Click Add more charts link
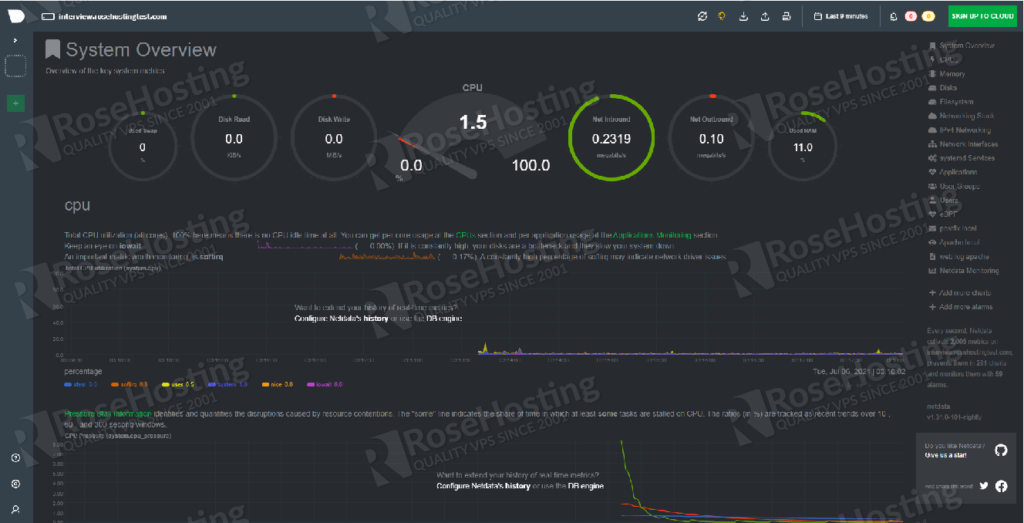The image size is (1024, 523). pyautogui.click(x=961, y=293)
